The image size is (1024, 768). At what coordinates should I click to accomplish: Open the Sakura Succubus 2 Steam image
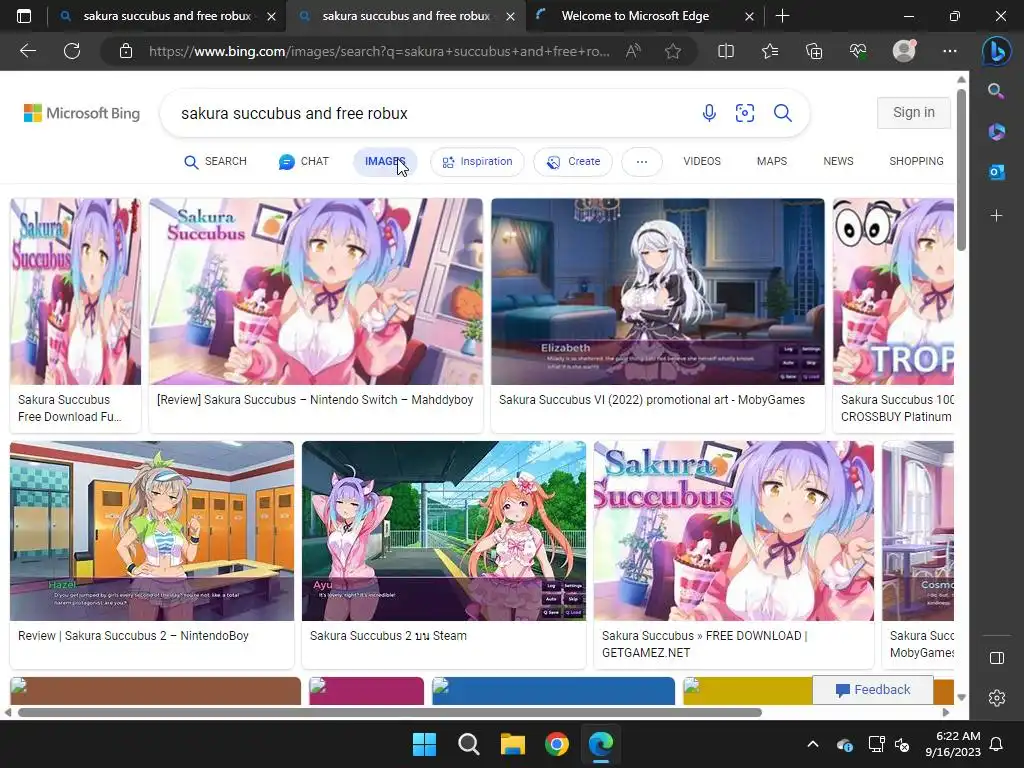(x=444, y=531)
